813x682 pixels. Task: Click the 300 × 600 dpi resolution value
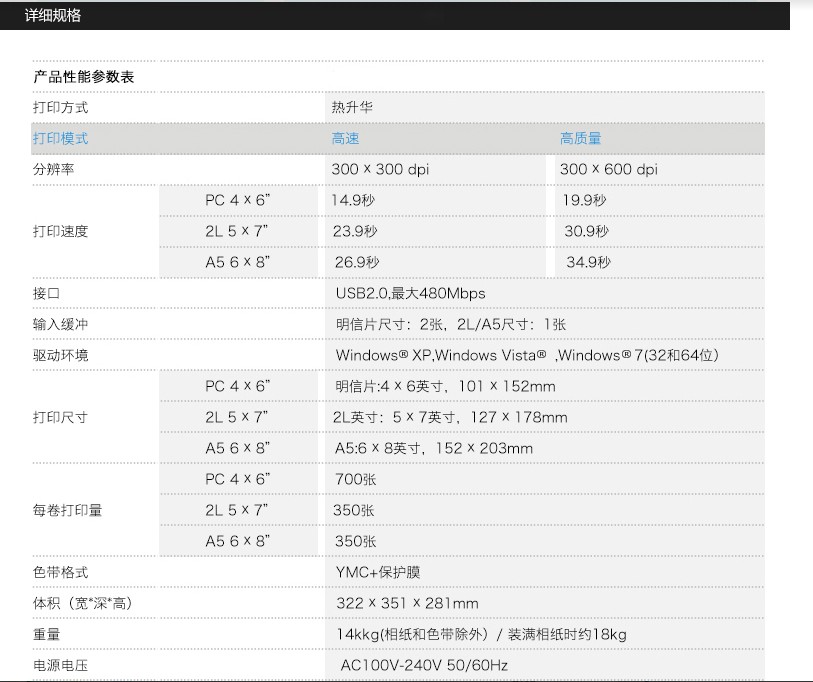tap(609, 170)
